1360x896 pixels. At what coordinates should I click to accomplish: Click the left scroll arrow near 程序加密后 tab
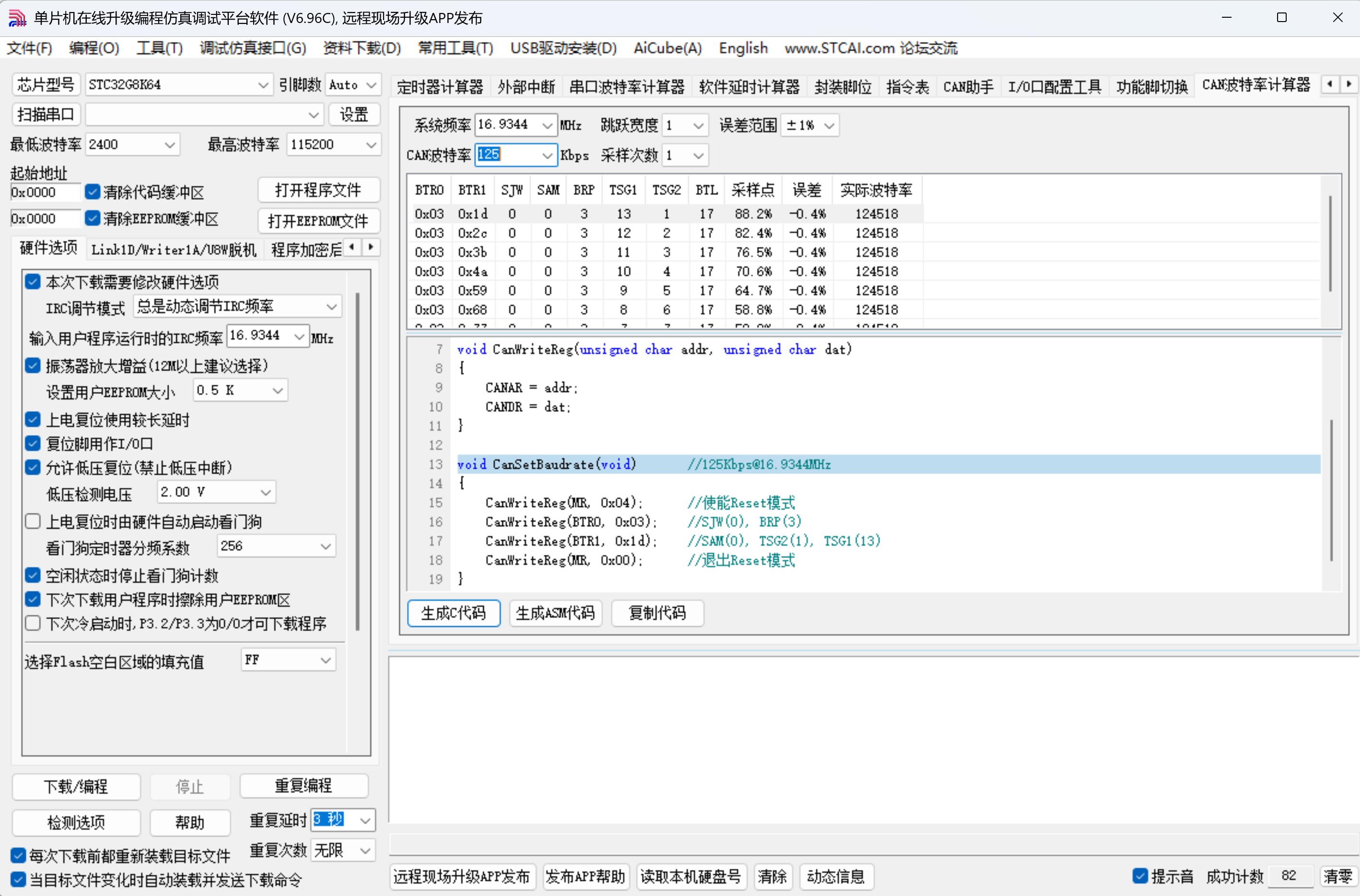[351, 247]
